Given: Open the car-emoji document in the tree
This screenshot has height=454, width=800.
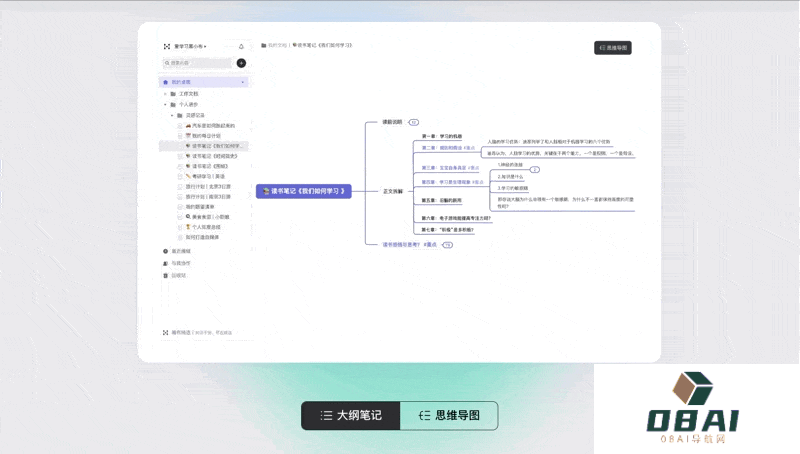Looking at the screenshot, I should pos(210,125).
